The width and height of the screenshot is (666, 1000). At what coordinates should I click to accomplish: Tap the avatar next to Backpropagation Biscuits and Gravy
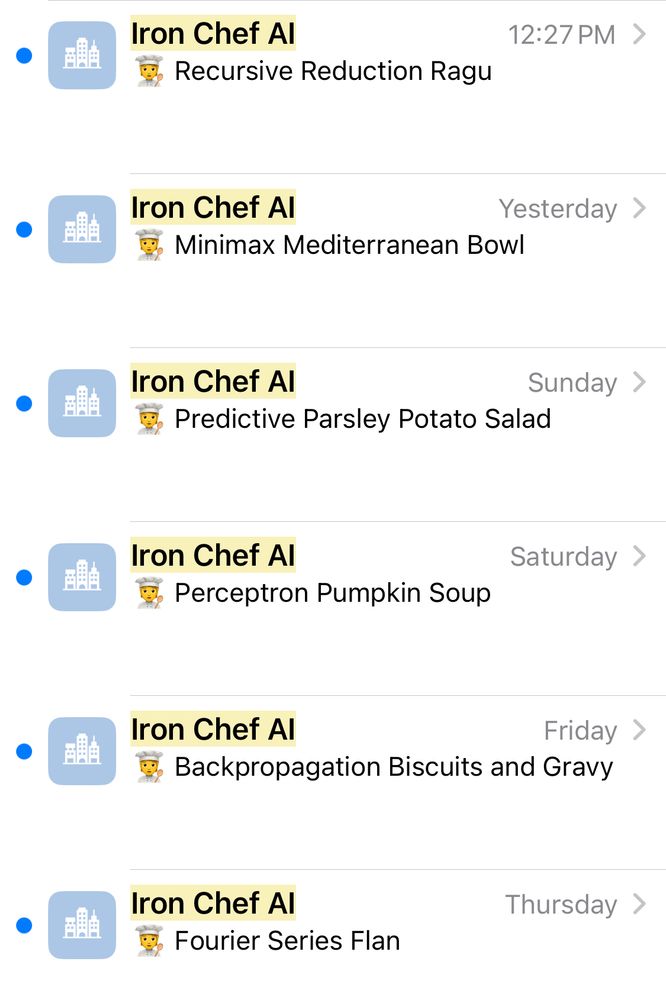point(81,751)
